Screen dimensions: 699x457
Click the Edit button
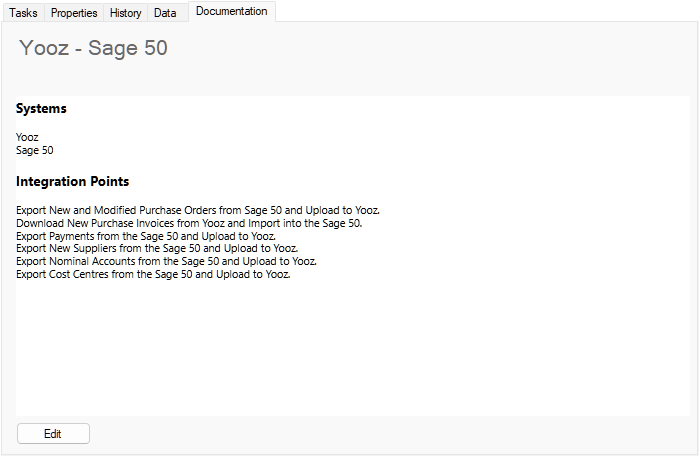[53, 433]
